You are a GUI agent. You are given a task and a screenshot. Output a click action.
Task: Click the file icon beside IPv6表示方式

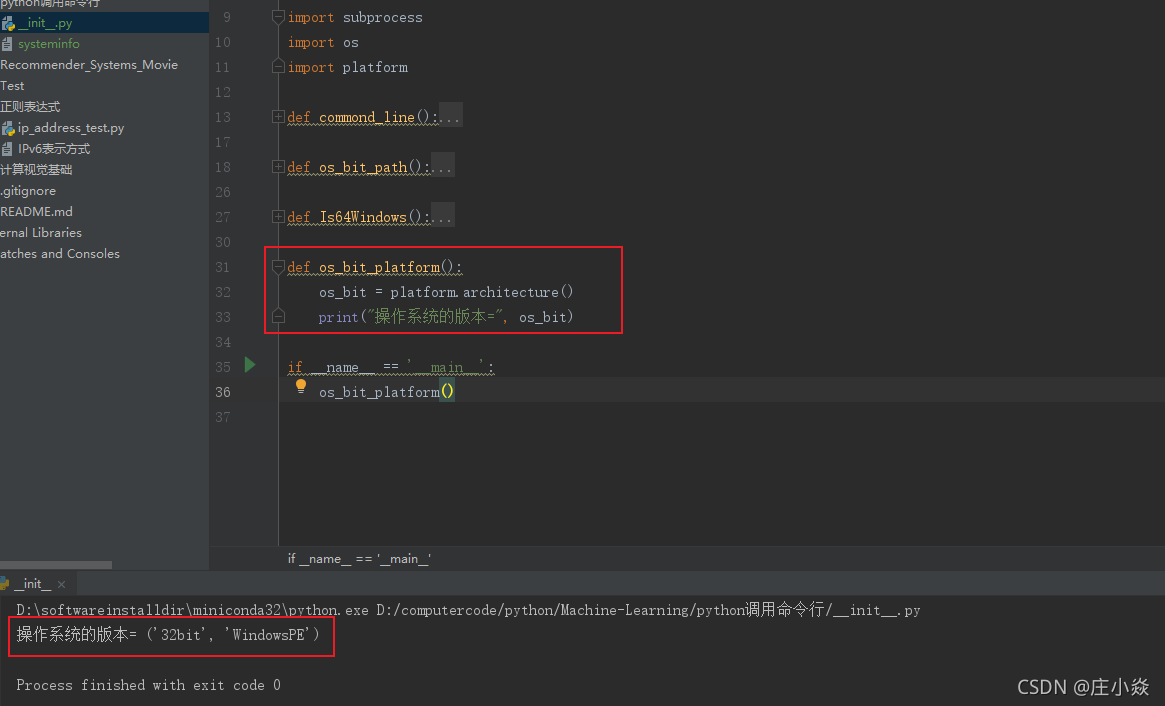[7, 149]
